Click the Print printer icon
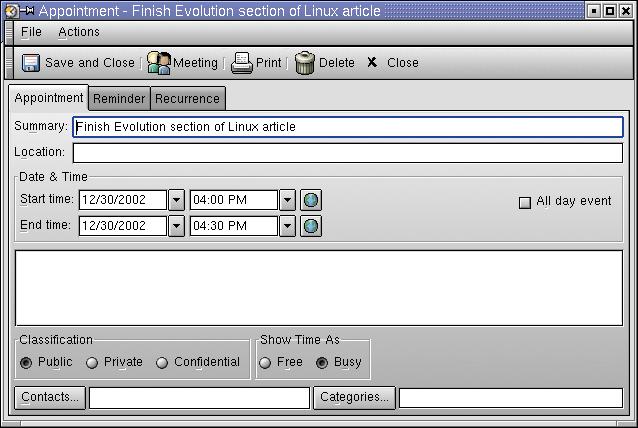 pyautogui.click(x=242, y=63)
